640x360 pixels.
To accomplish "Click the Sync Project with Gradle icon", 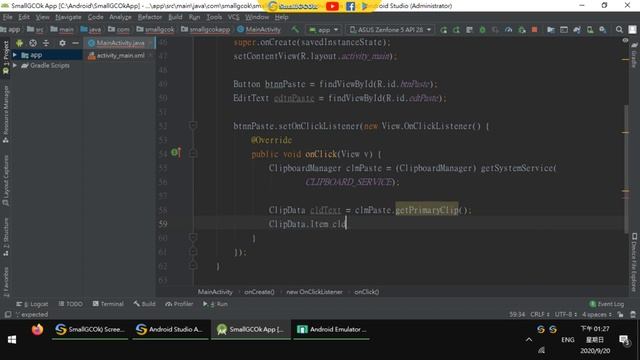I will pos(577,30).
